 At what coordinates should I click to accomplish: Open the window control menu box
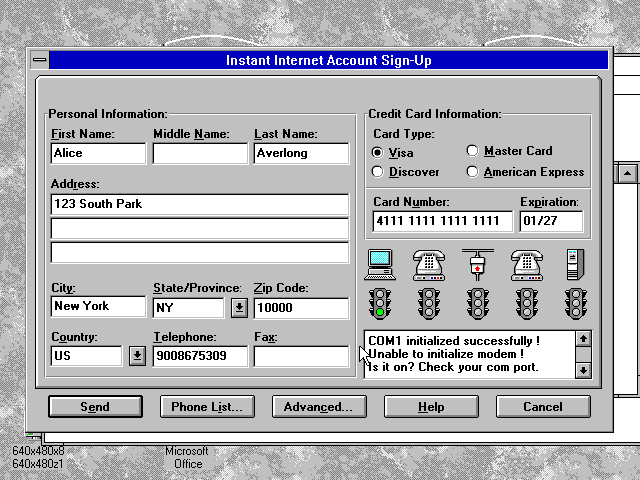point(40,60)
